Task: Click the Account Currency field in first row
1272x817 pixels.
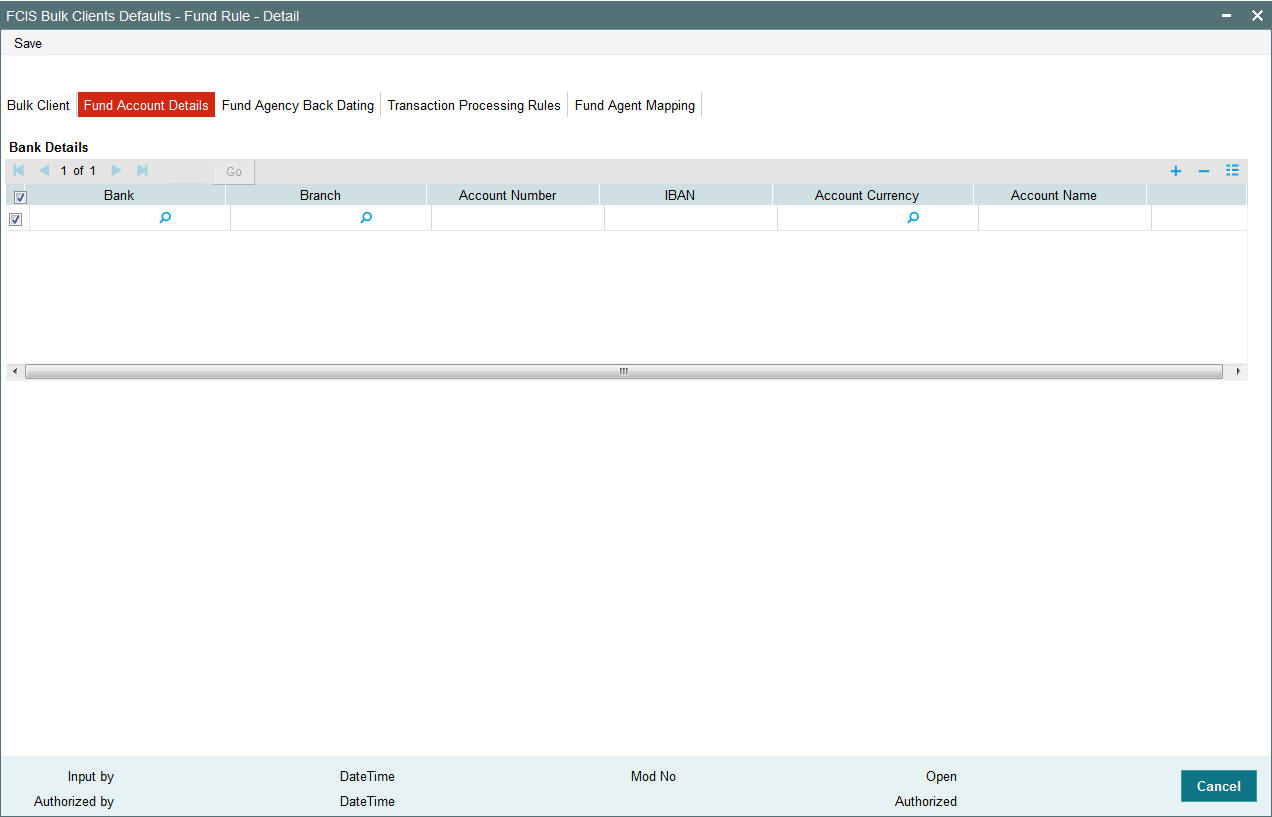Action: 842,218
